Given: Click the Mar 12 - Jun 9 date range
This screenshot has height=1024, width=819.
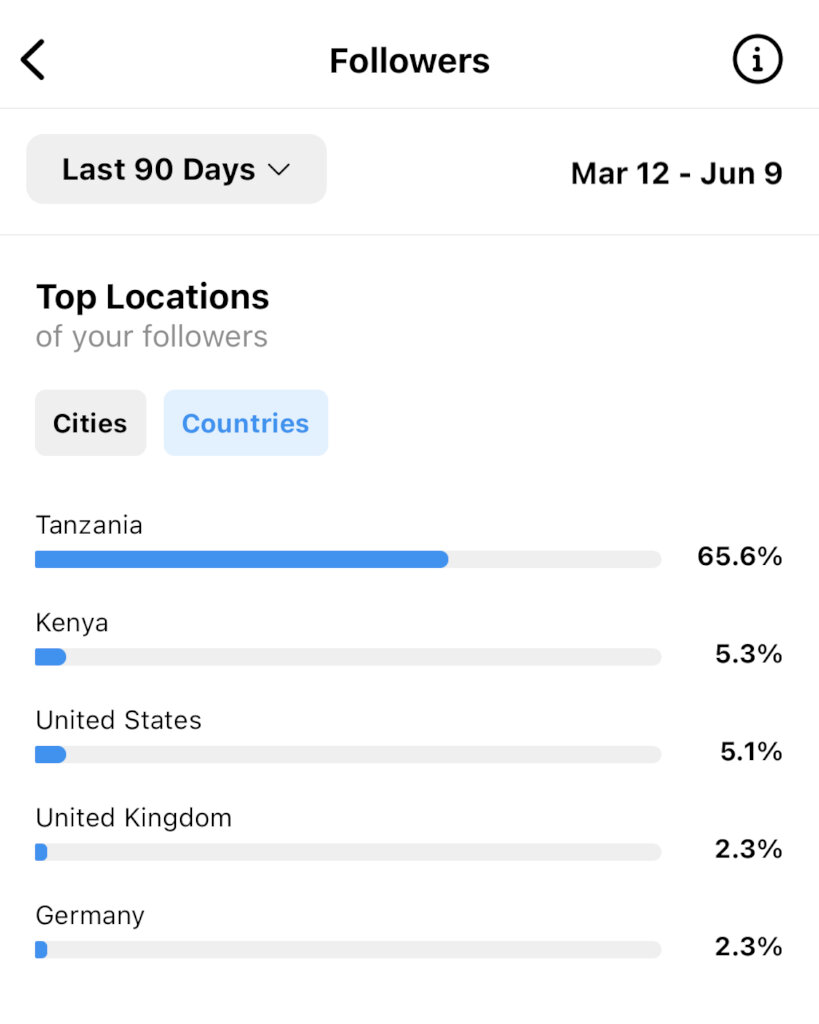Looking at the screenshot, I should (x=676, y=173).
